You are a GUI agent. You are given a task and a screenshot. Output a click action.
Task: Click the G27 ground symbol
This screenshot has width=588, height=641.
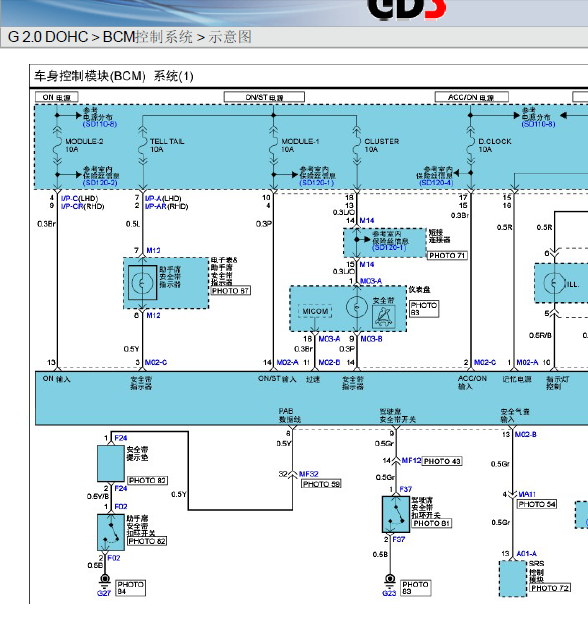pyautogui.click(x=105, y=582)
